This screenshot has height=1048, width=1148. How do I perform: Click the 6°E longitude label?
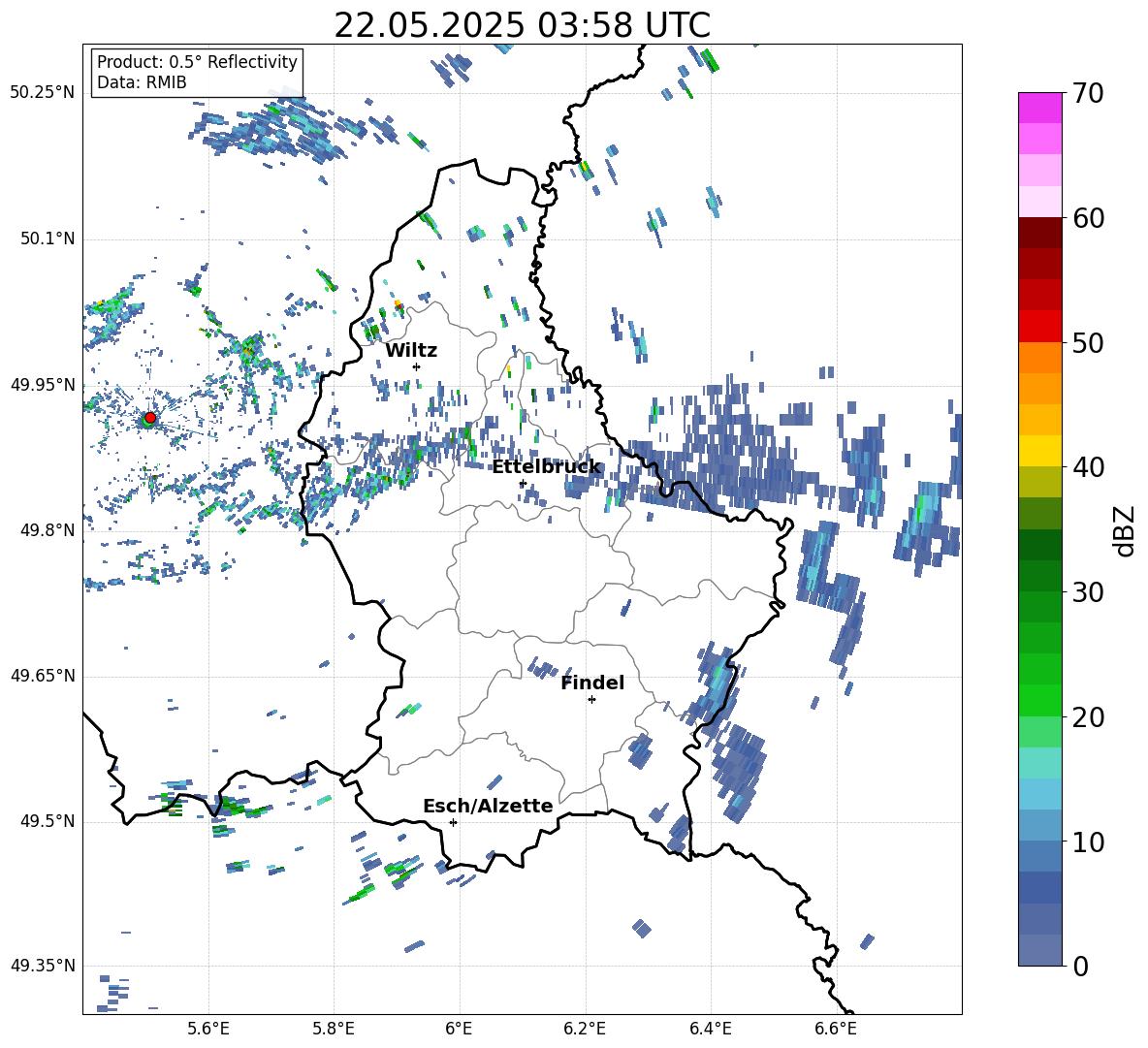coord(459,1029)
